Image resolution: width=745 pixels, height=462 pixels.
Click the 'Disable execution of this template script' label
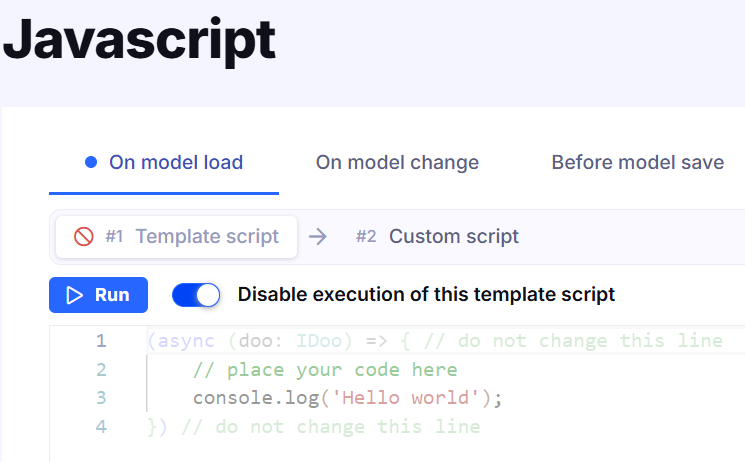426,295
